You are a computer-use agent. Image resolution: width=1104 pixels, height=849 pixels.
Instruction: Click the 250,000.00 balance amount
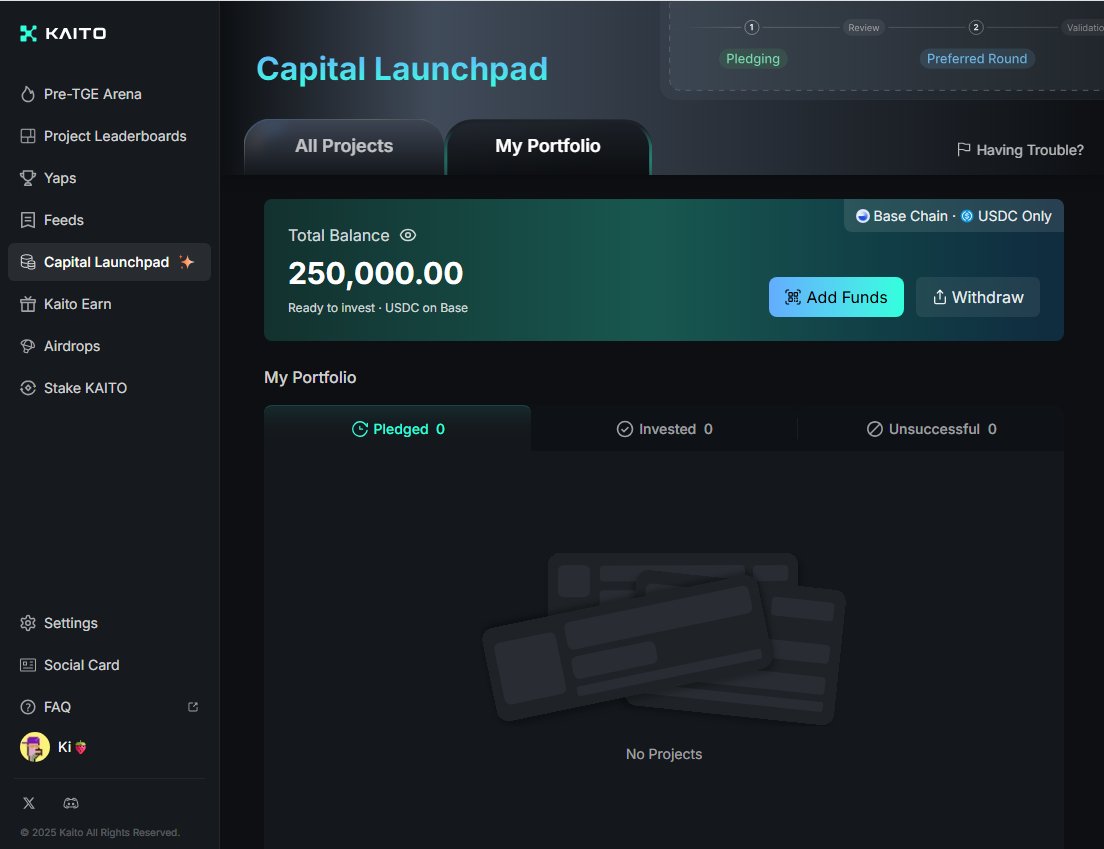pyautogui.click(x=375, y=273)
